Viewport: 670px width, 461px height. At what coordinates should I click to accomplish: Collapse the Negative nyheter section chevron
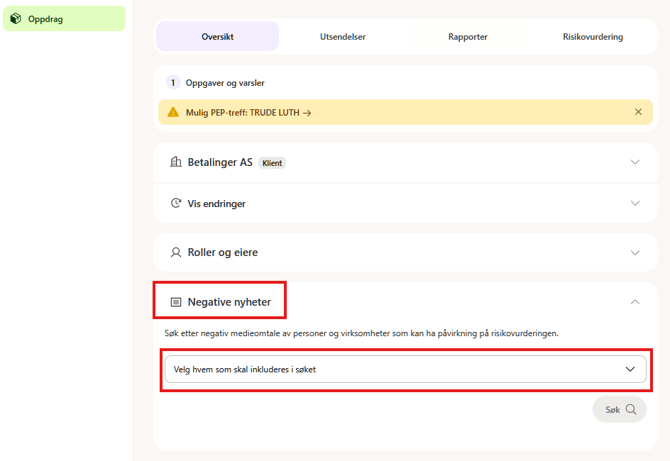(635, 302)
